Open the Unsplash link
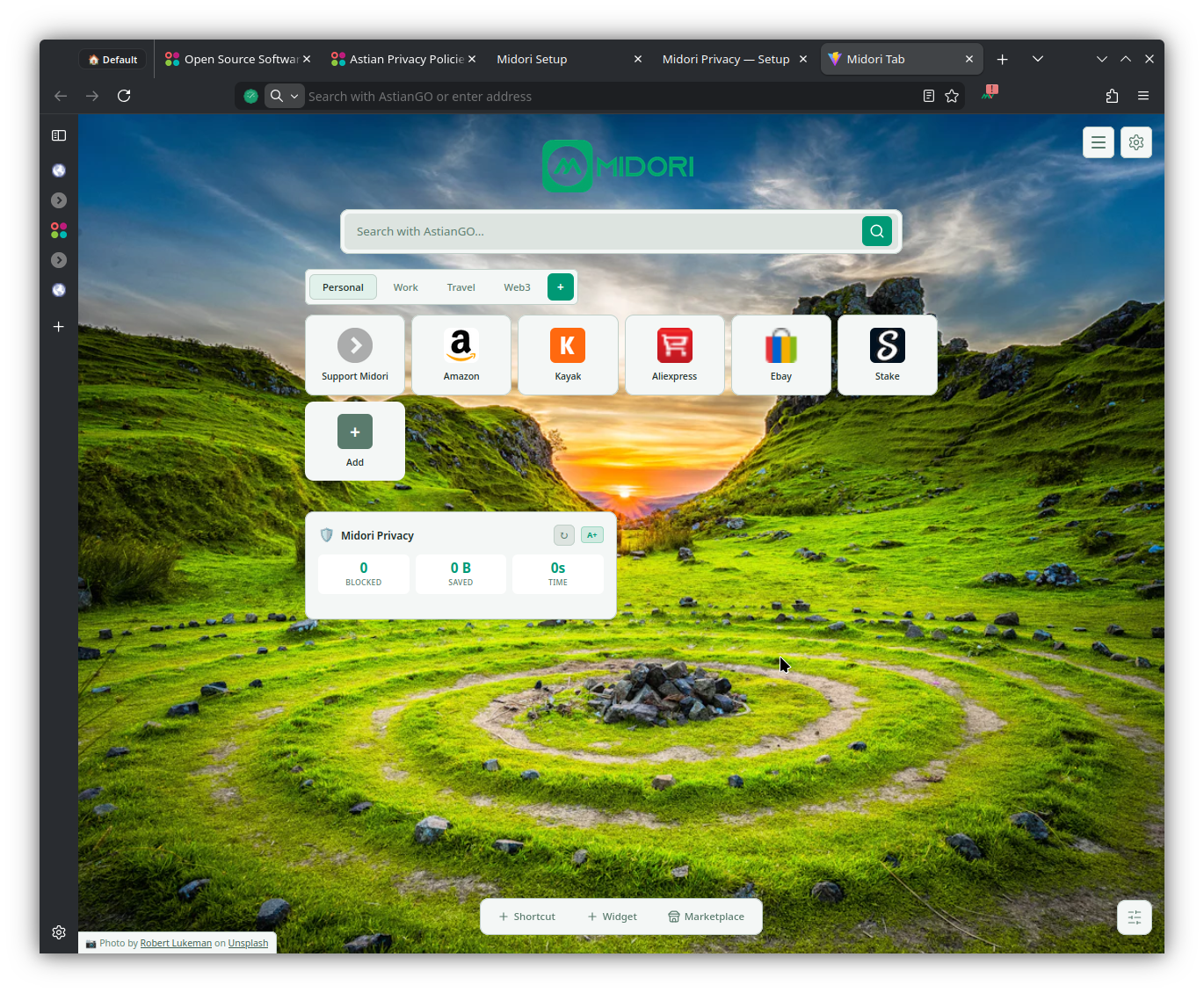 248,943
